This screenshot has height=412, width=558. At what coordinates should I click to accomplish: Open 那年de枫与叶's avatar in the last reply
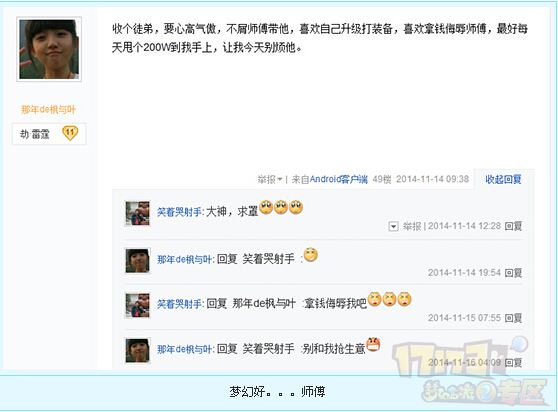click(137, 350)
